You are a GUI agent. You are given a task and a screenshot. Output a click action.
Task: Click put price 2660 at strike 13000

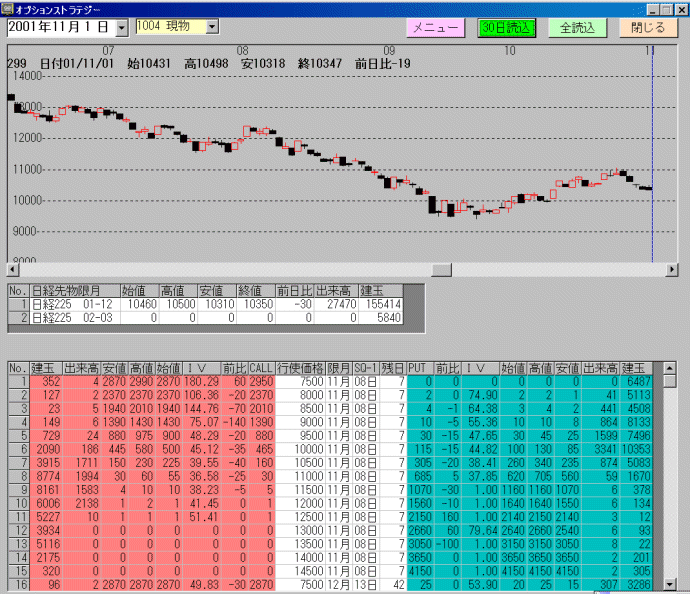(420, 531)
